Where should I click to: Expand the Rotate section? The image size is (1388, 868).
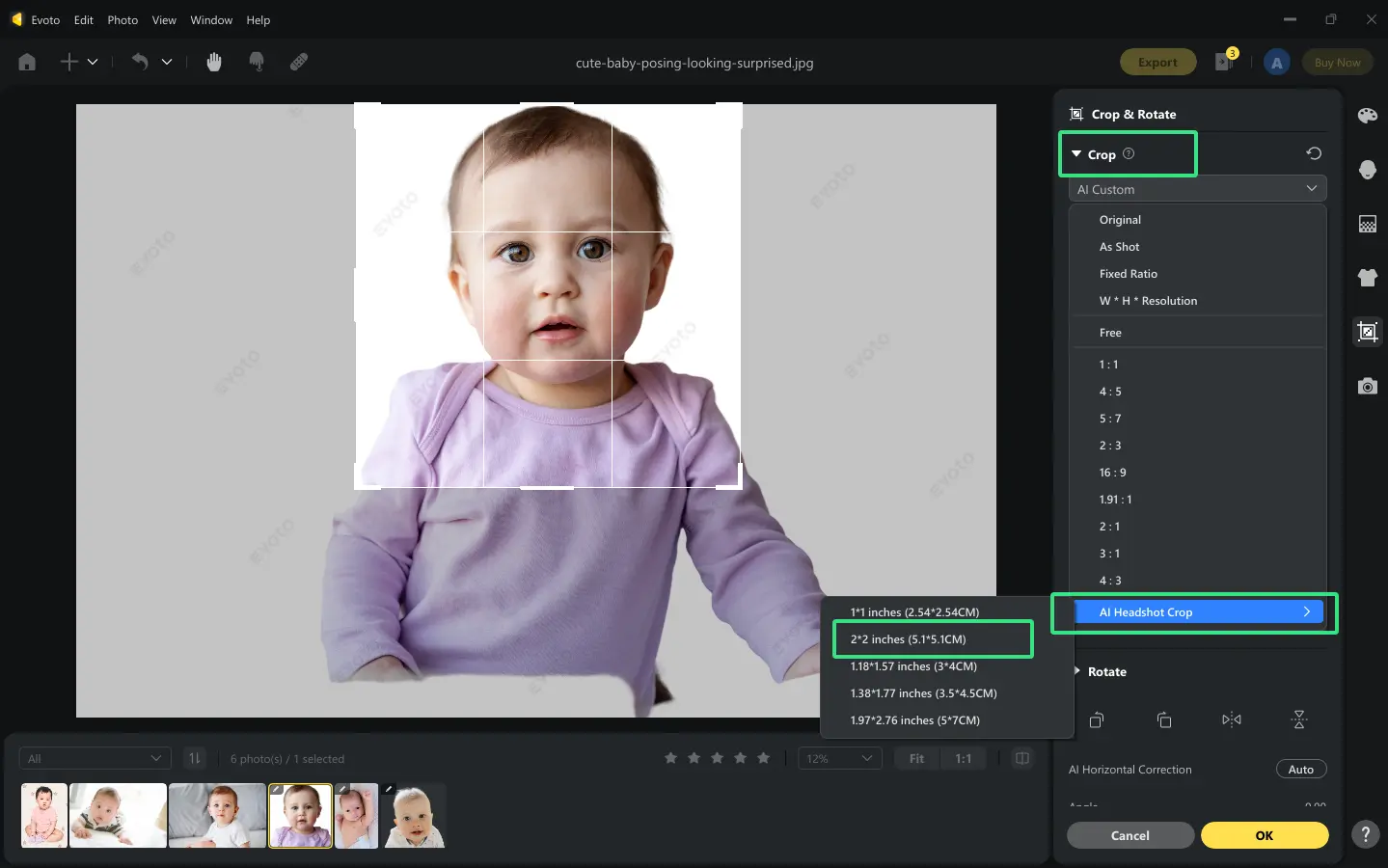[x=1107, y=671]
